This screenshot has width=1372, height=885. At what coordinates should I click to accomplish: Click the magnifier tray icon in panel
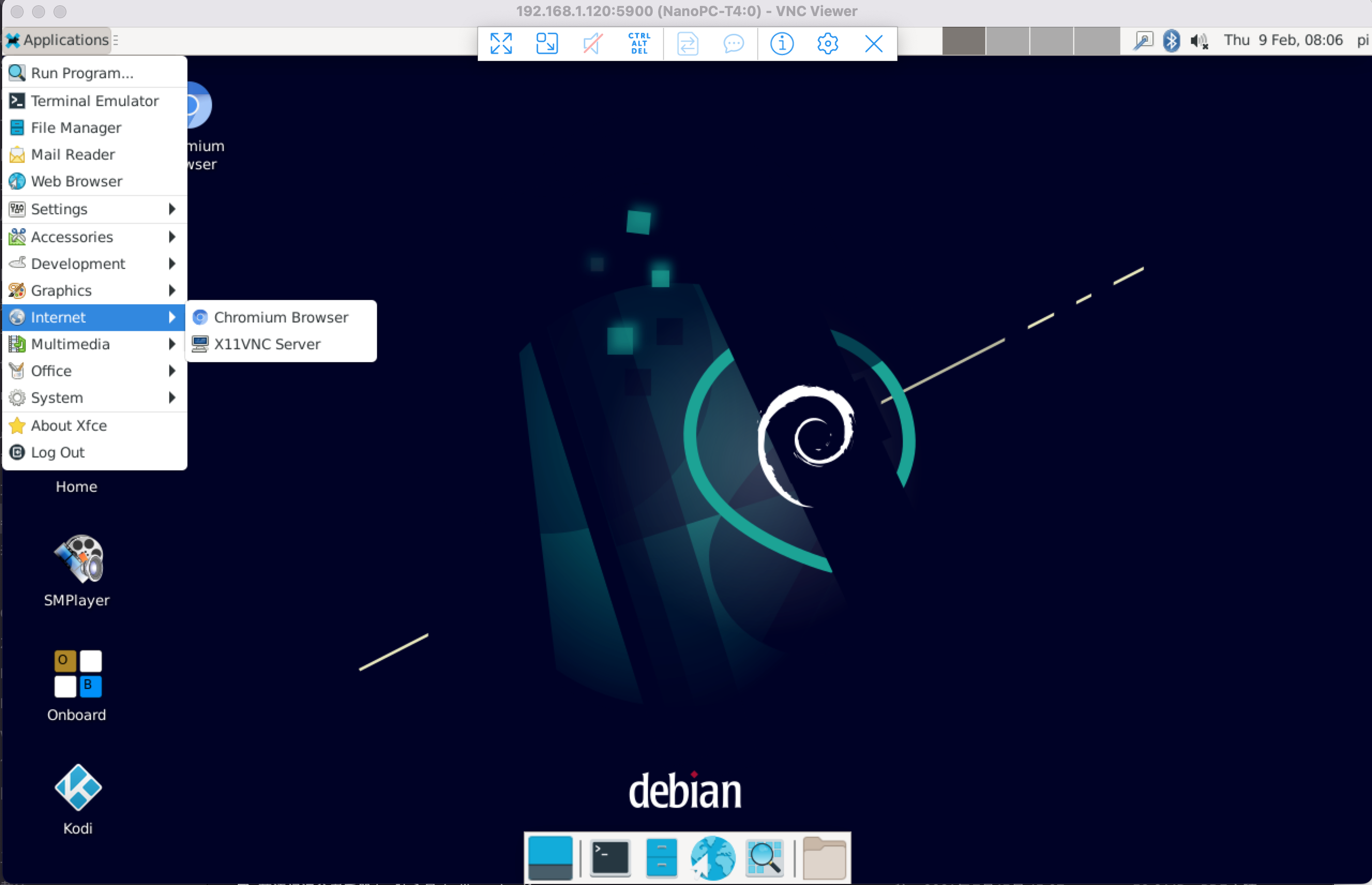[1143, 40]
